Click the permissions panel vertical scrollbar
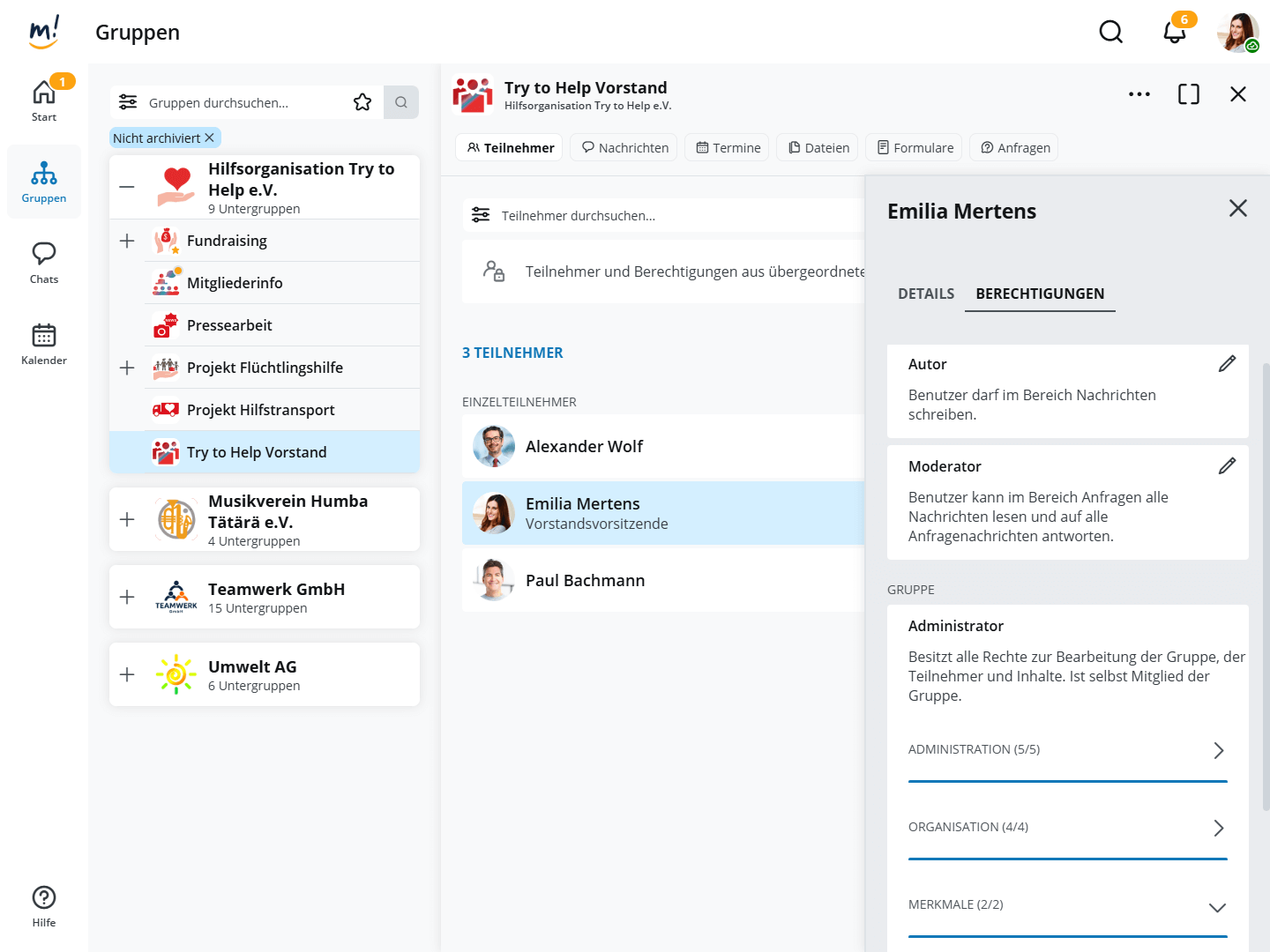The height and width of the screenshot is (952, 1270). tap(1266, 582)
